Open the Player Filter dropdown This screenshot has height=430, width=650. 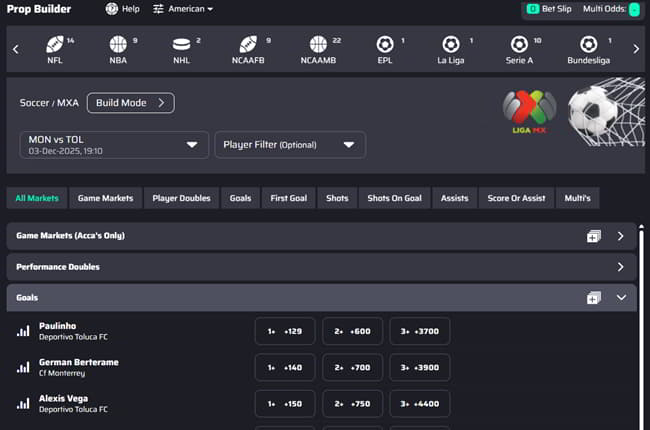pos(290,145)
